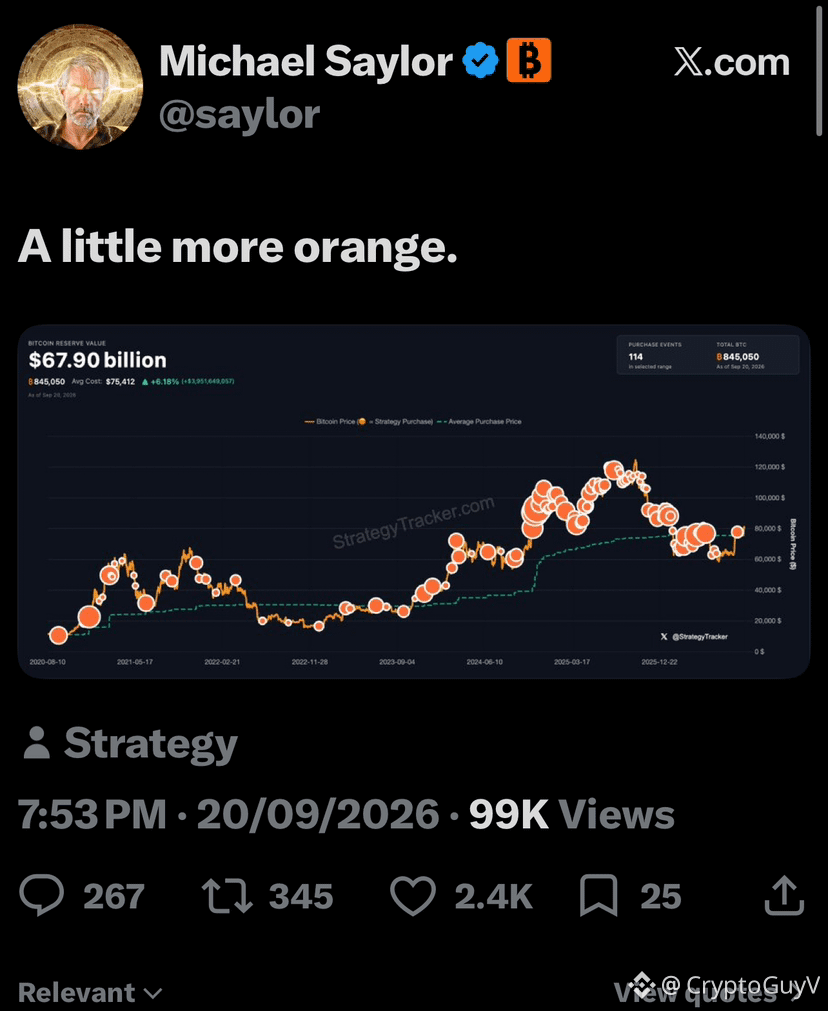Open the @saylor handle link

(x=239, y=116)
